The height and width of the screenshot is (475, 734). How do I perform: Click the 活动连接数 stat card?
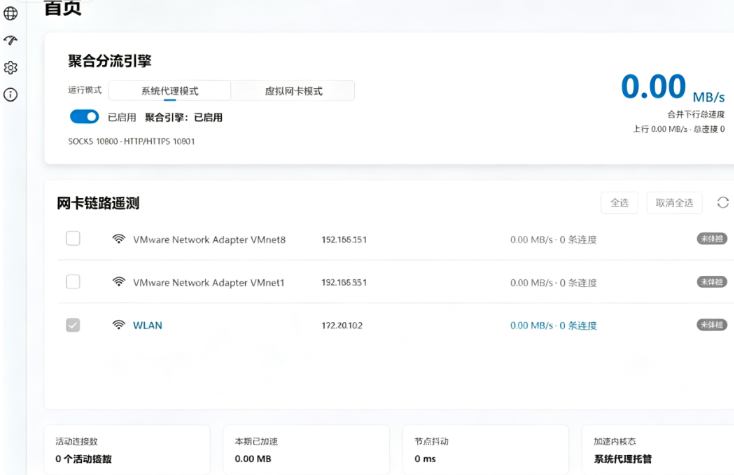[x=127, y=450]
